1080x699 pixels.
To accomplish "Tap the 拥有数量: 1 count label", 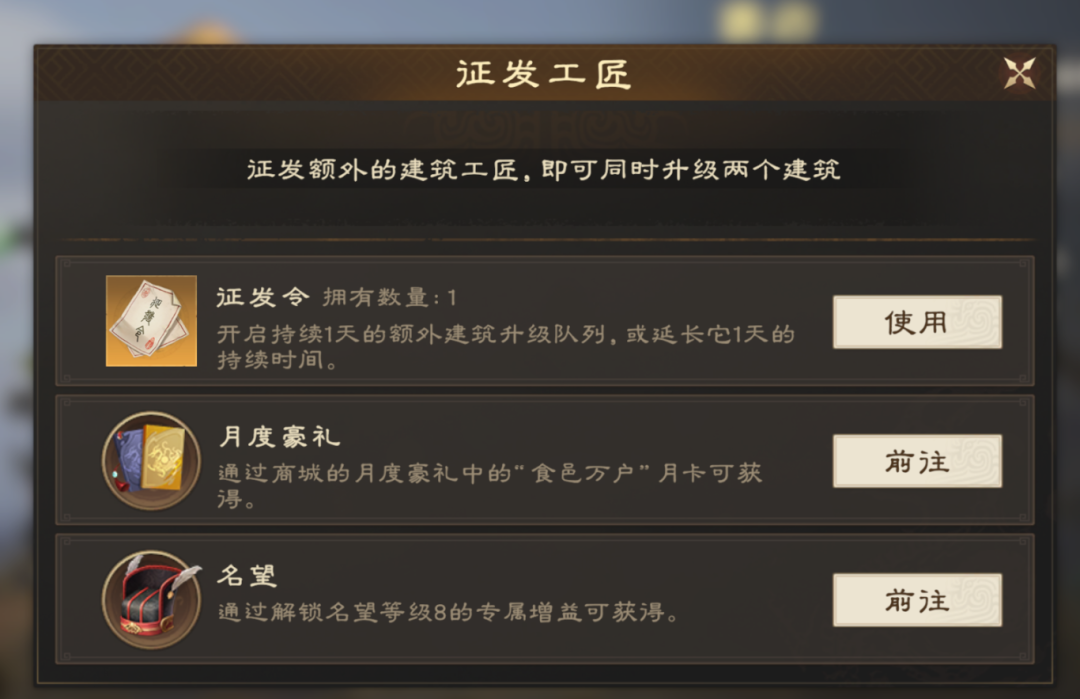I will click(x=389, y=298).
